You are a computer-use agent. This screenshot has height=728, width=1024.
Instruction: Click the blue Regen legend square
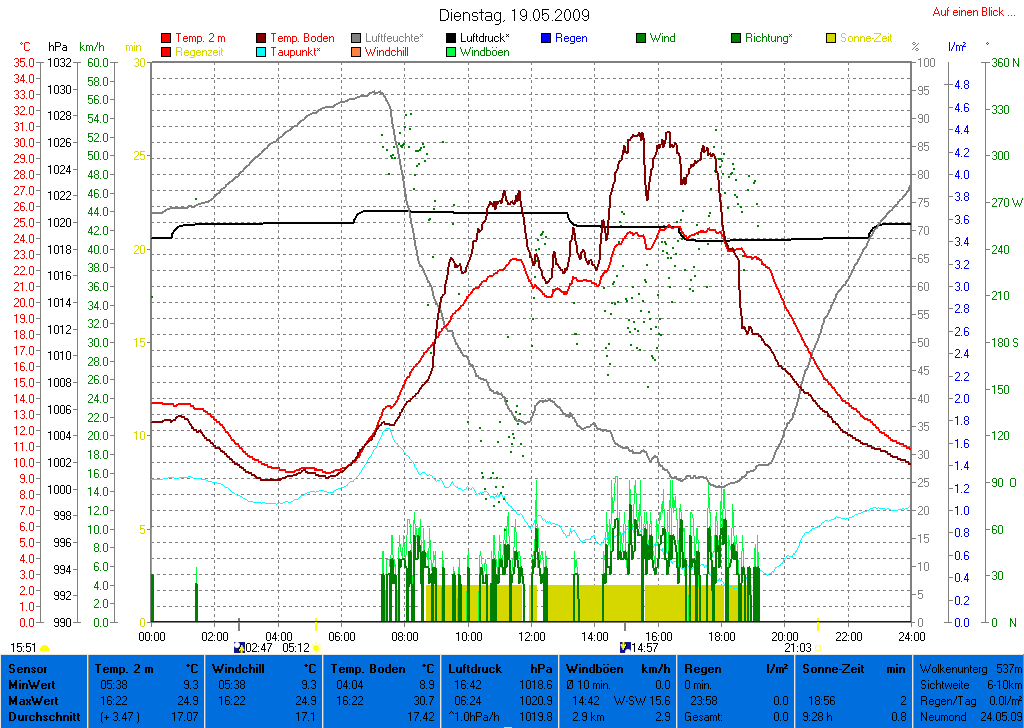546,38
